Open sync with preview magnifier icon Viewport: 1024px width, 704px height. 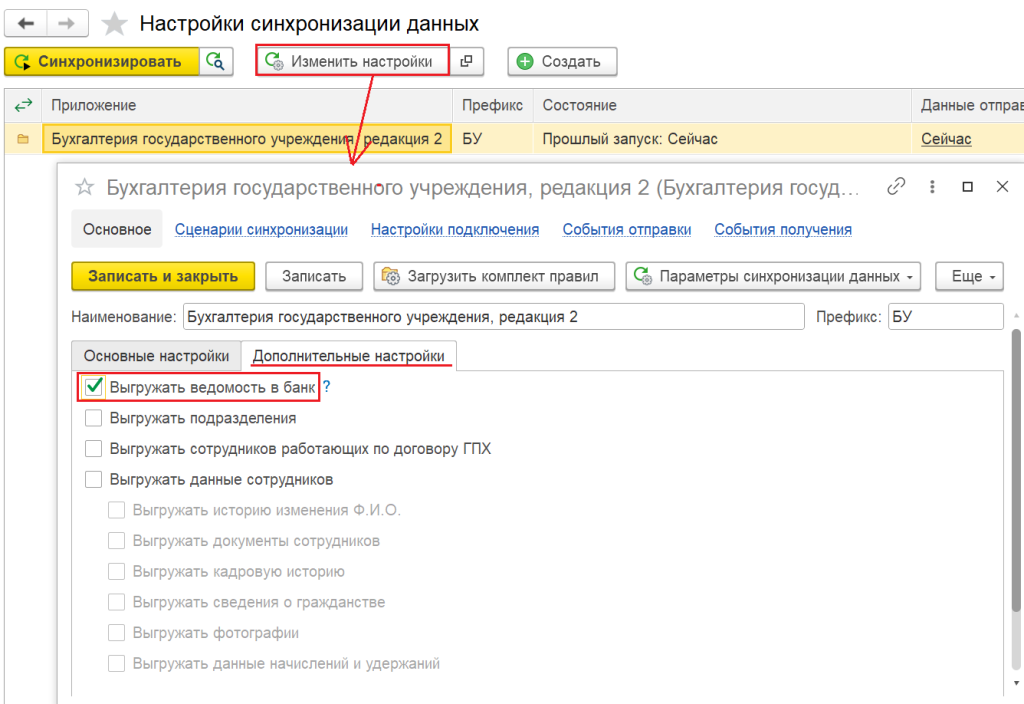coord(216,61)
